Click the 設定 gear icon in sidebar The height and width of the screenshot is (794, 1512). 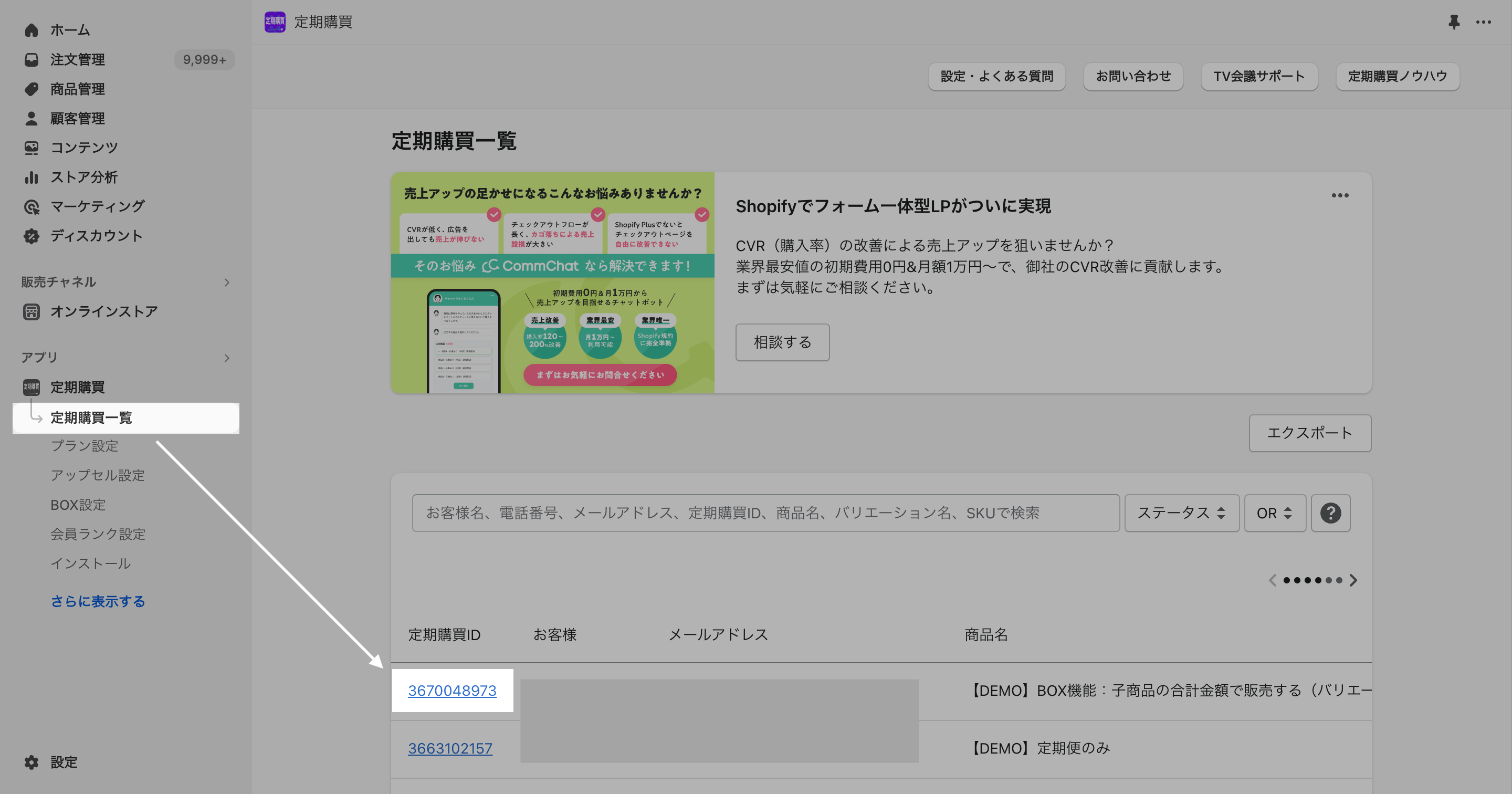coord(31,761)
